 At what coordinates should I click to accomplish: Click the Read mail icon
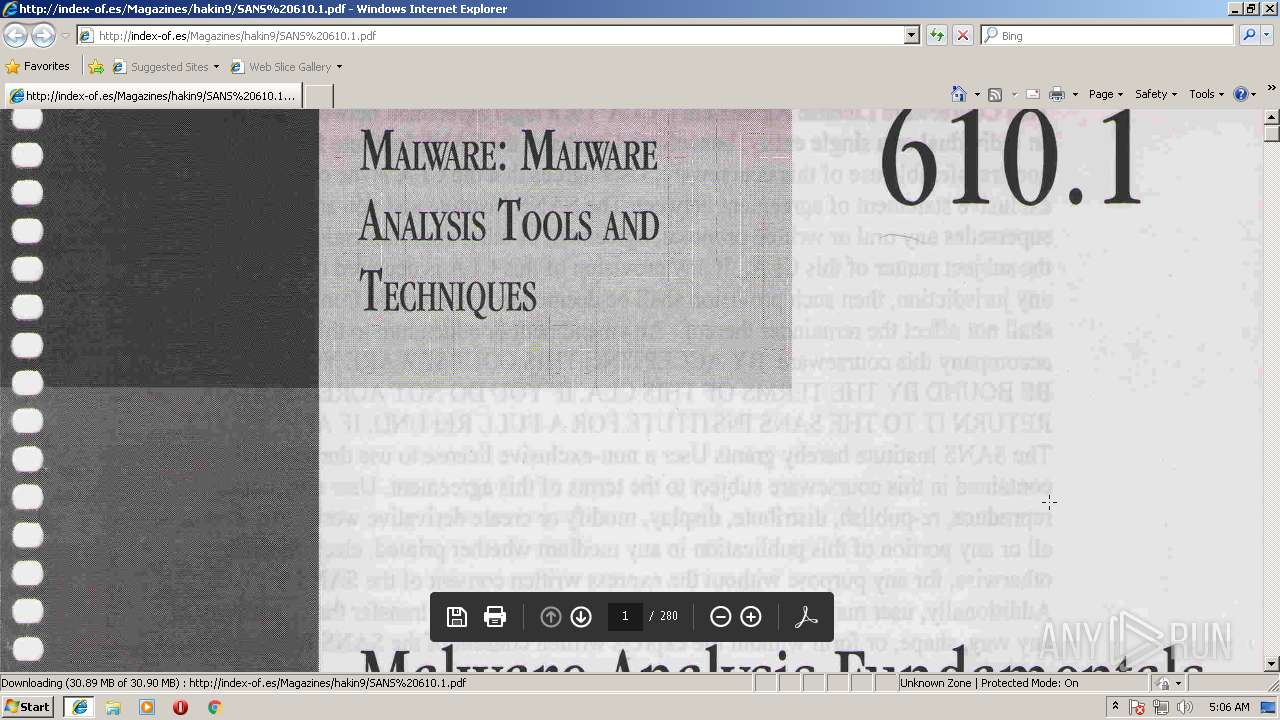1033,94
